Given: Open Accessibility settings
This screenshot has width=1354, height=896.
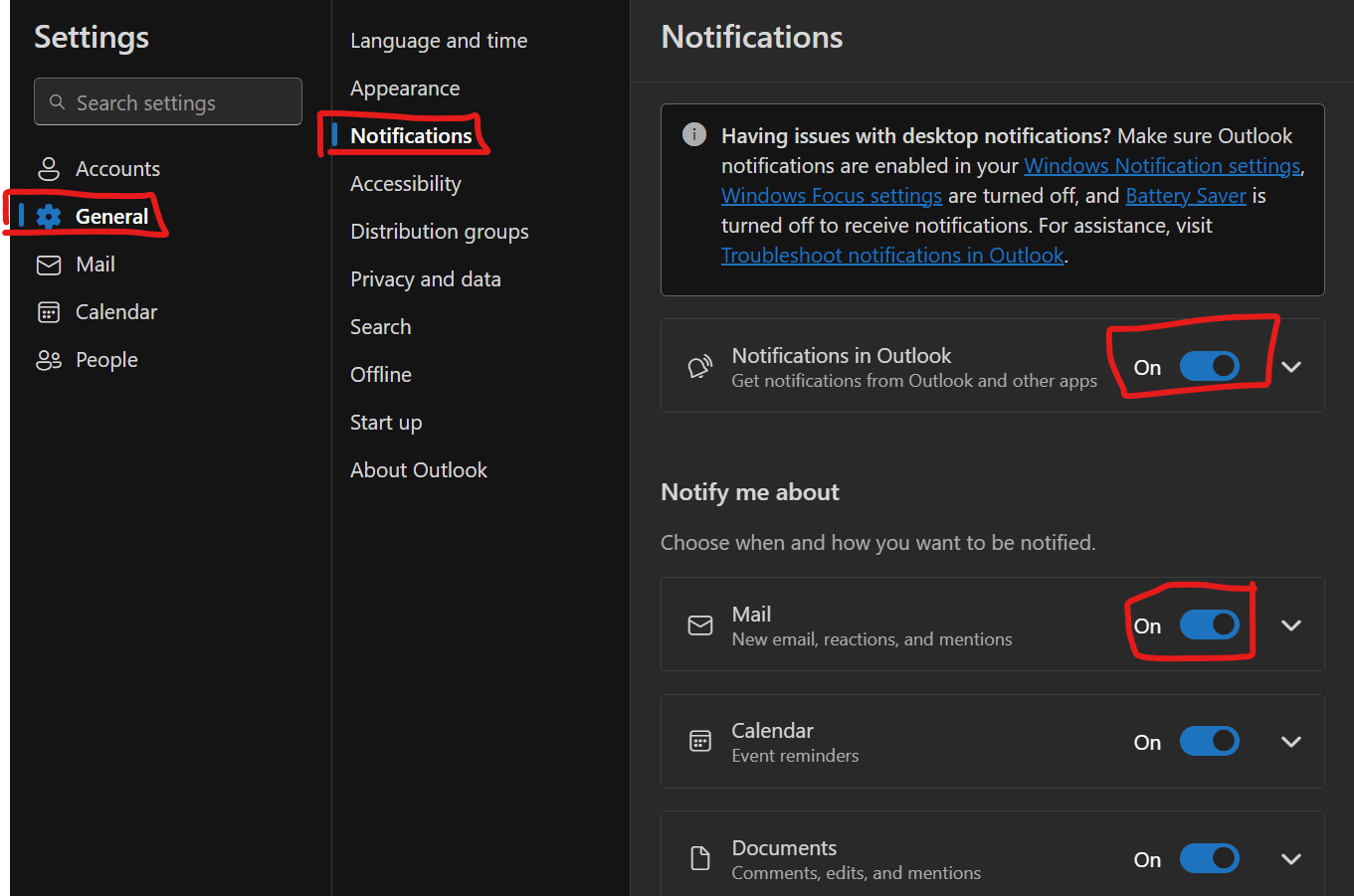Looking at the screenshot, I should tap(406, 184).
